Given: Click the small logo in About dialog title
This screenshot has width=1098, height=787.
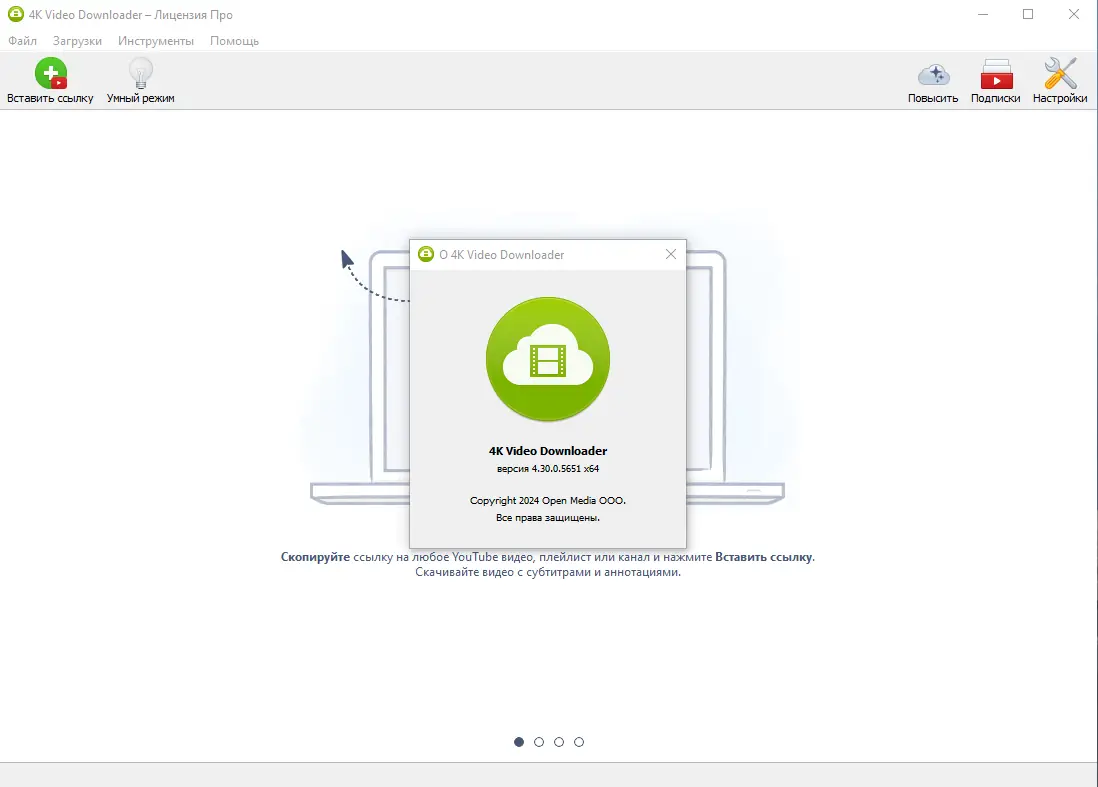Looking at the screenshot, I should pos(426,254).
